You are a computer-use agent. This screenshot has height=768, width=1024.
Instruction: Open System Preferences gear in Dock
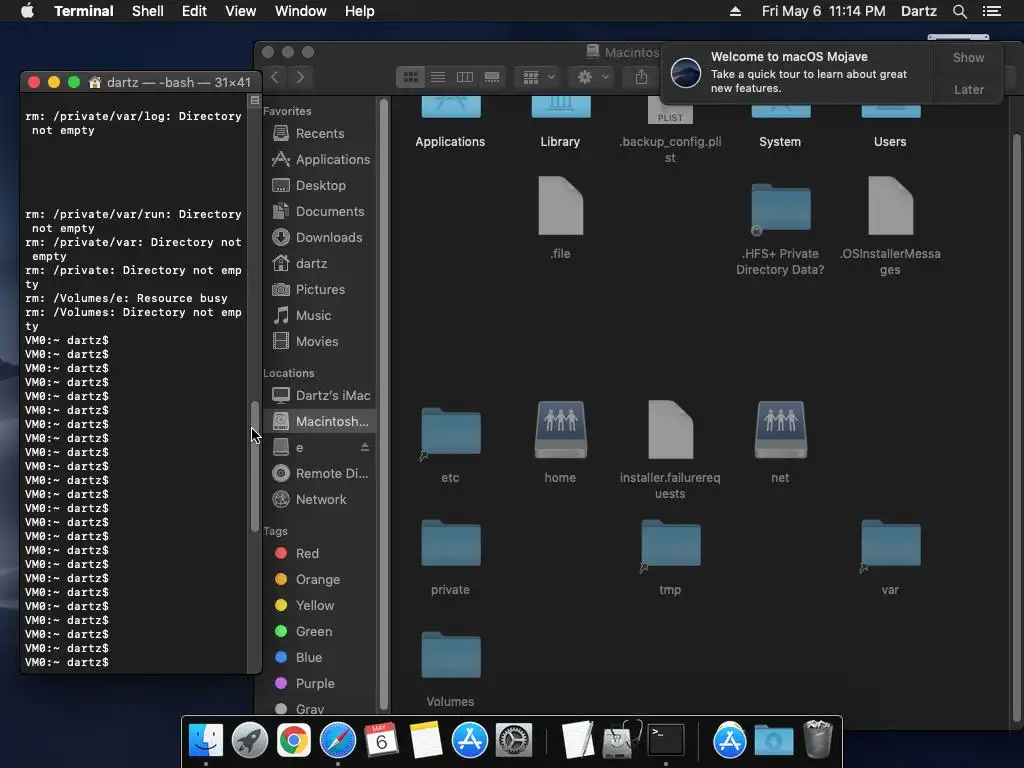[x=514, y=741]
